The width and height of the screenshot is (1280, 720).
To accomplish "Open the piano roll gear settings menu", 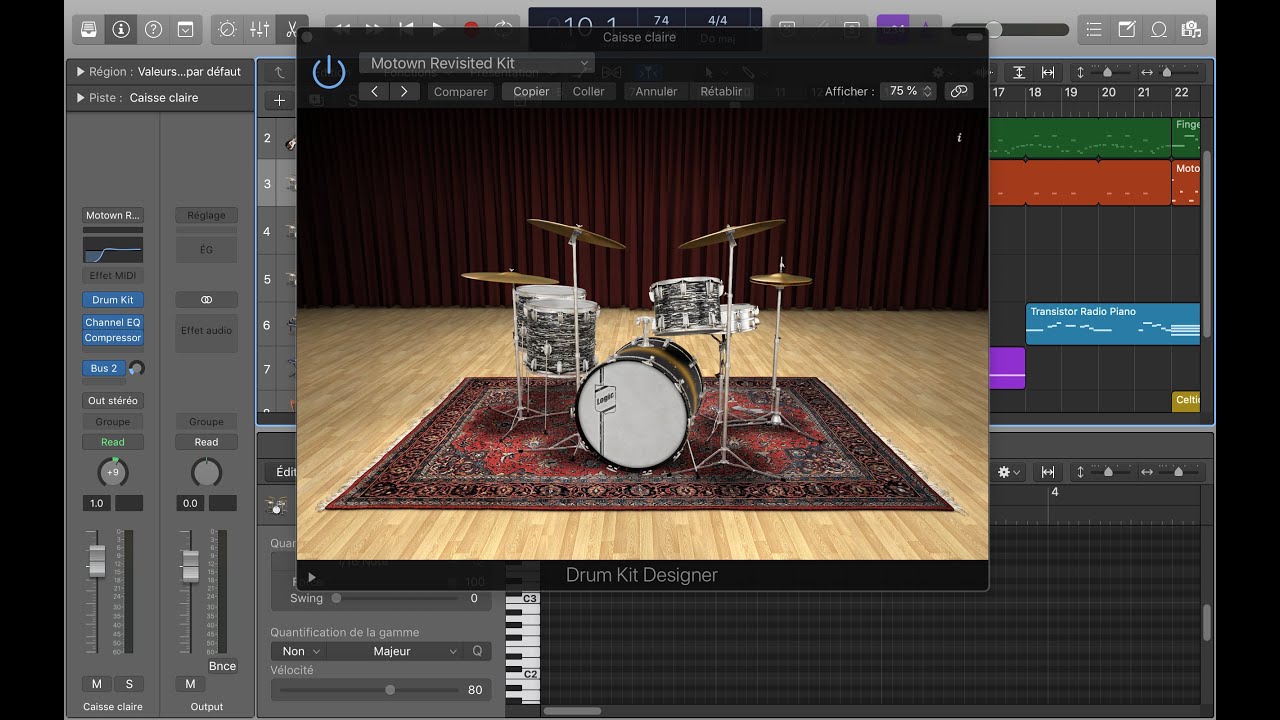I will click(x=1008, y=472).
